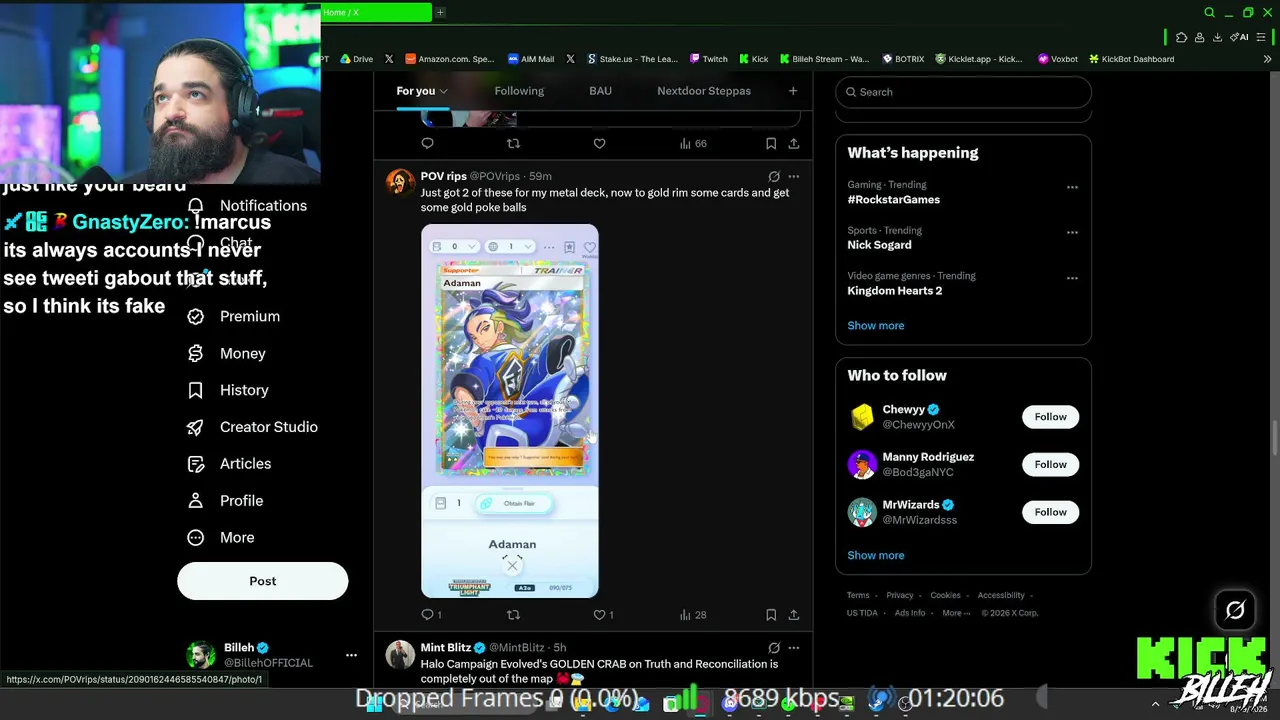Screen dimensions: 1280x720
Task: Share the POV rips tweet
Action: [793, 615]
